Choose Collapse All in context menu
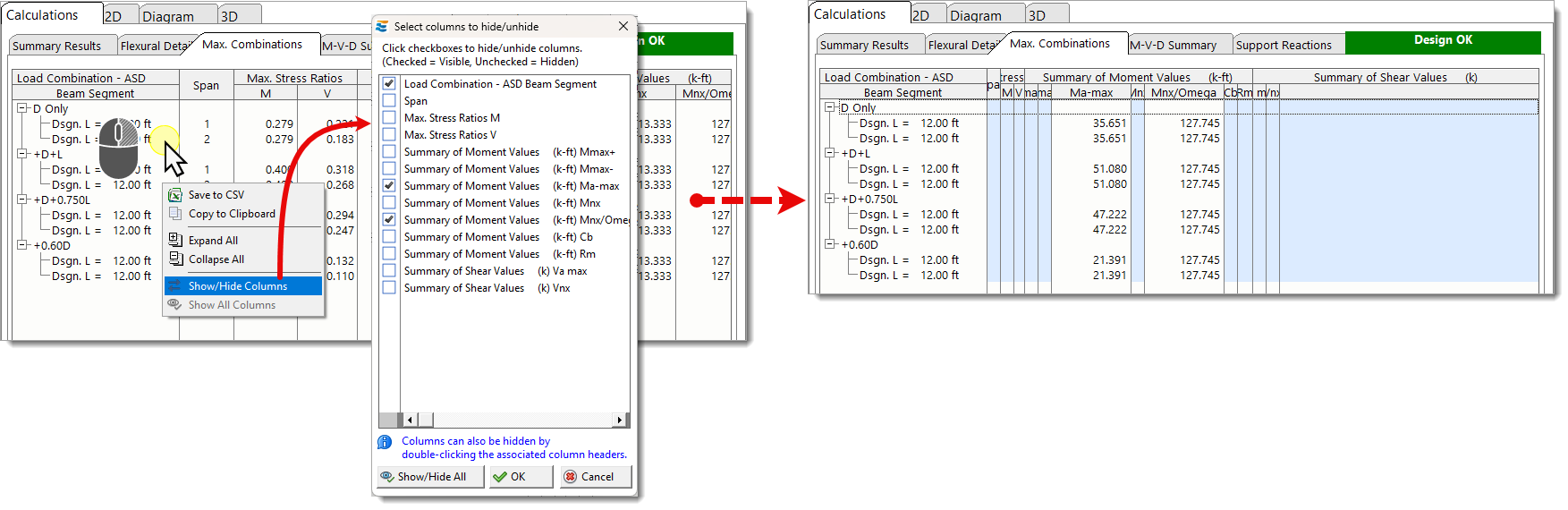This screenshot has height=510, width=1568. tap(243, 259)
